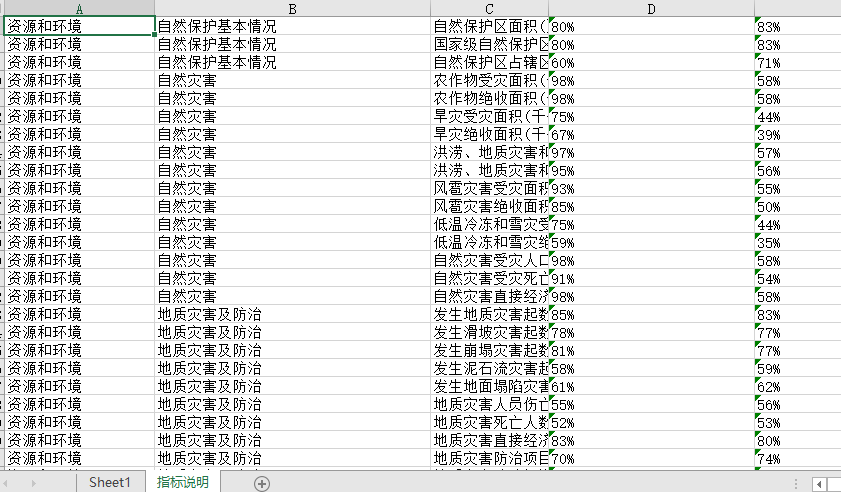
Task: Click the horizontal scrollbar left arrow
Action: (819, 484)
